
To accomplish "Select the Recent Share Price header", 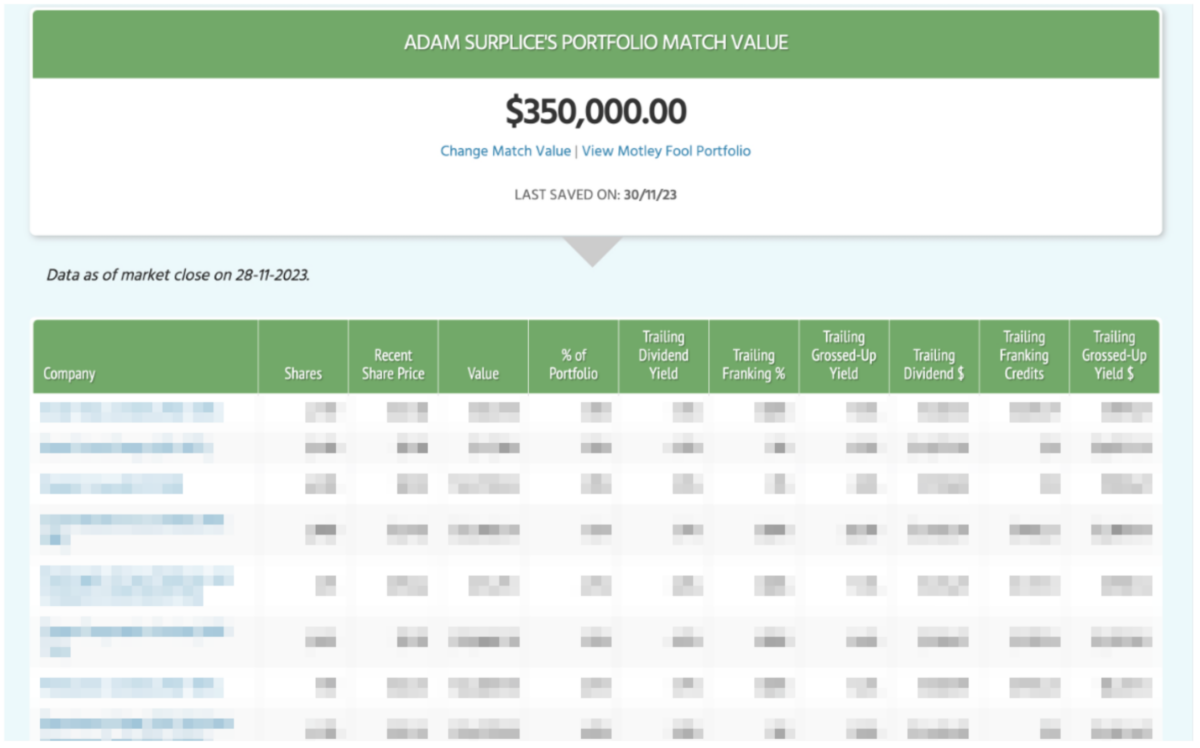I will (393, 364).
